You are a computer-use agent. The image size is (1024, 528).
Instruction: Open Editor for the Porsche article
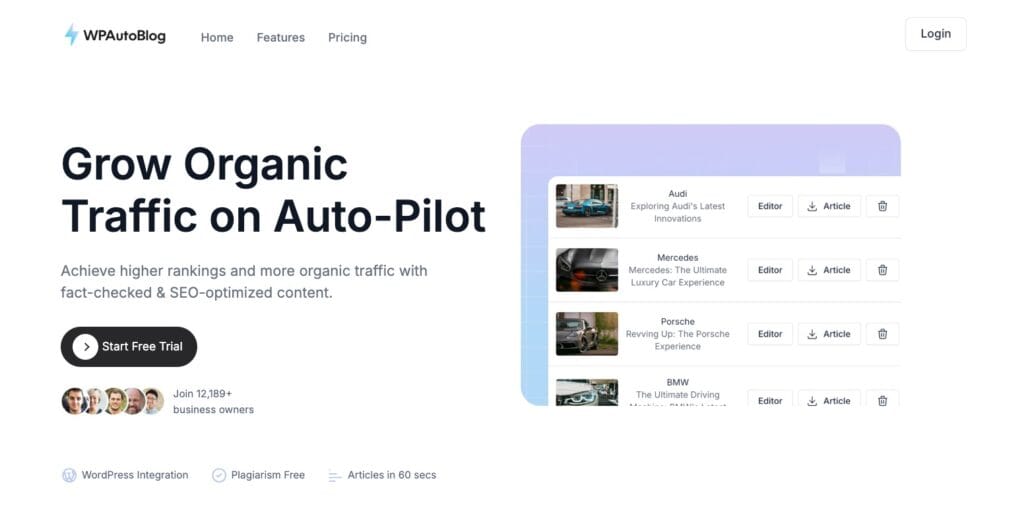coord(770,334)
